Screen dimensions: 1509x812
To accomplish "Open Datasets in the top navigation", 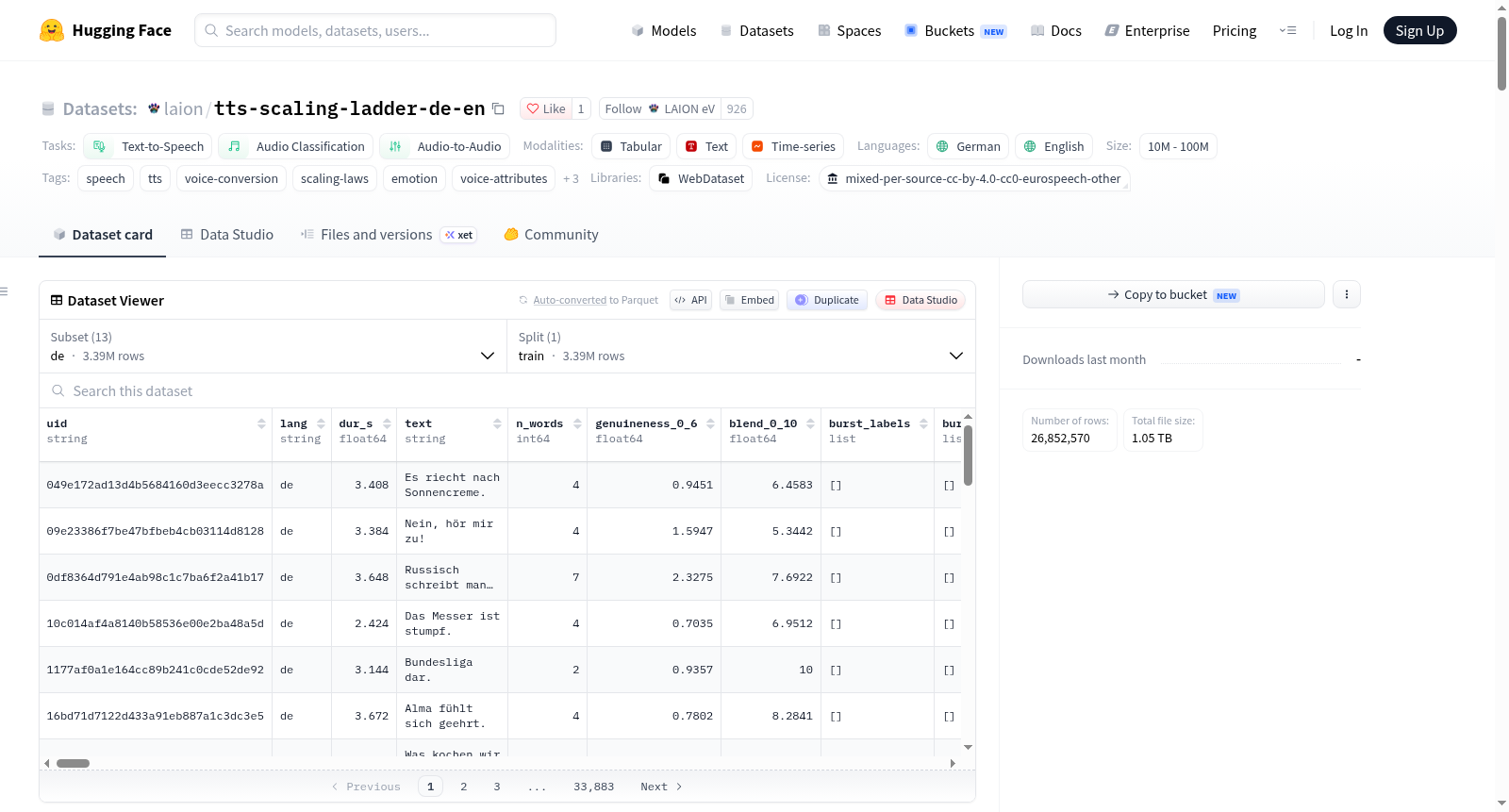I will (757, 30).
